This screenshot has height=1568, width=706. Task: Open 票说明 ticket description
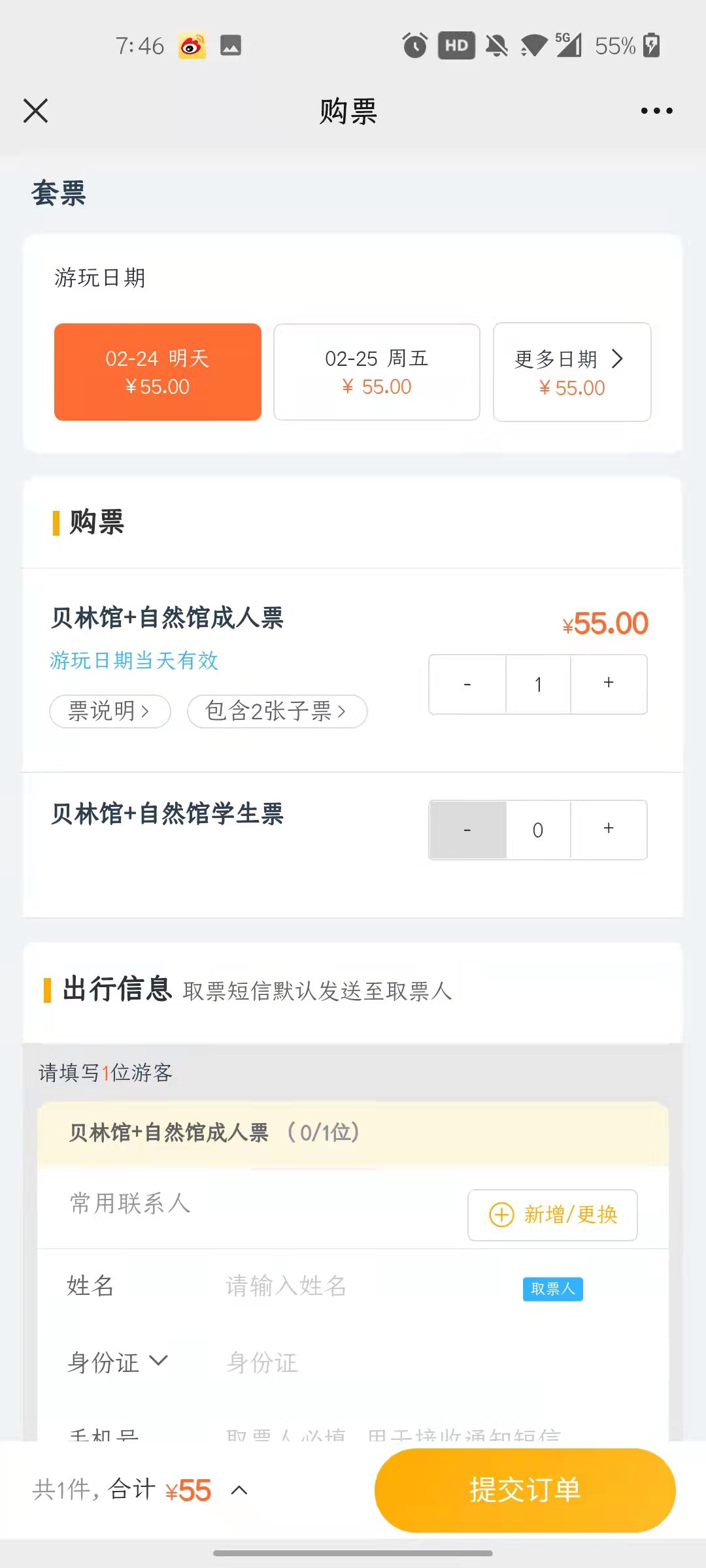[x=110, y=711]
